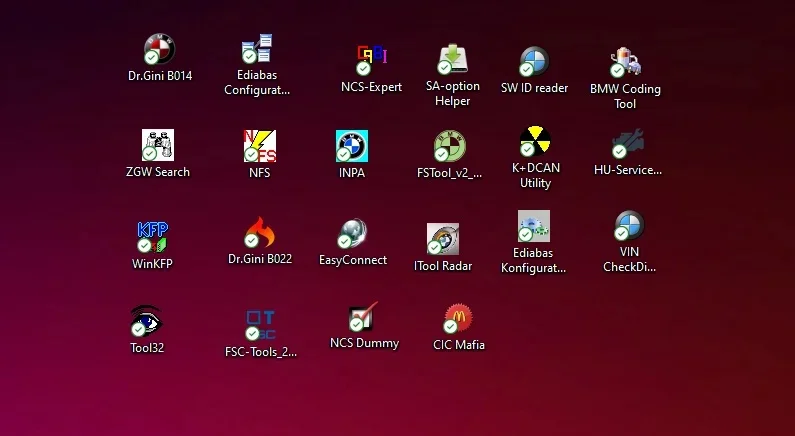This screenshot has width=795, height=436.
Task: Click the NFS desktop icon
Action: click(x=260, y=146)
